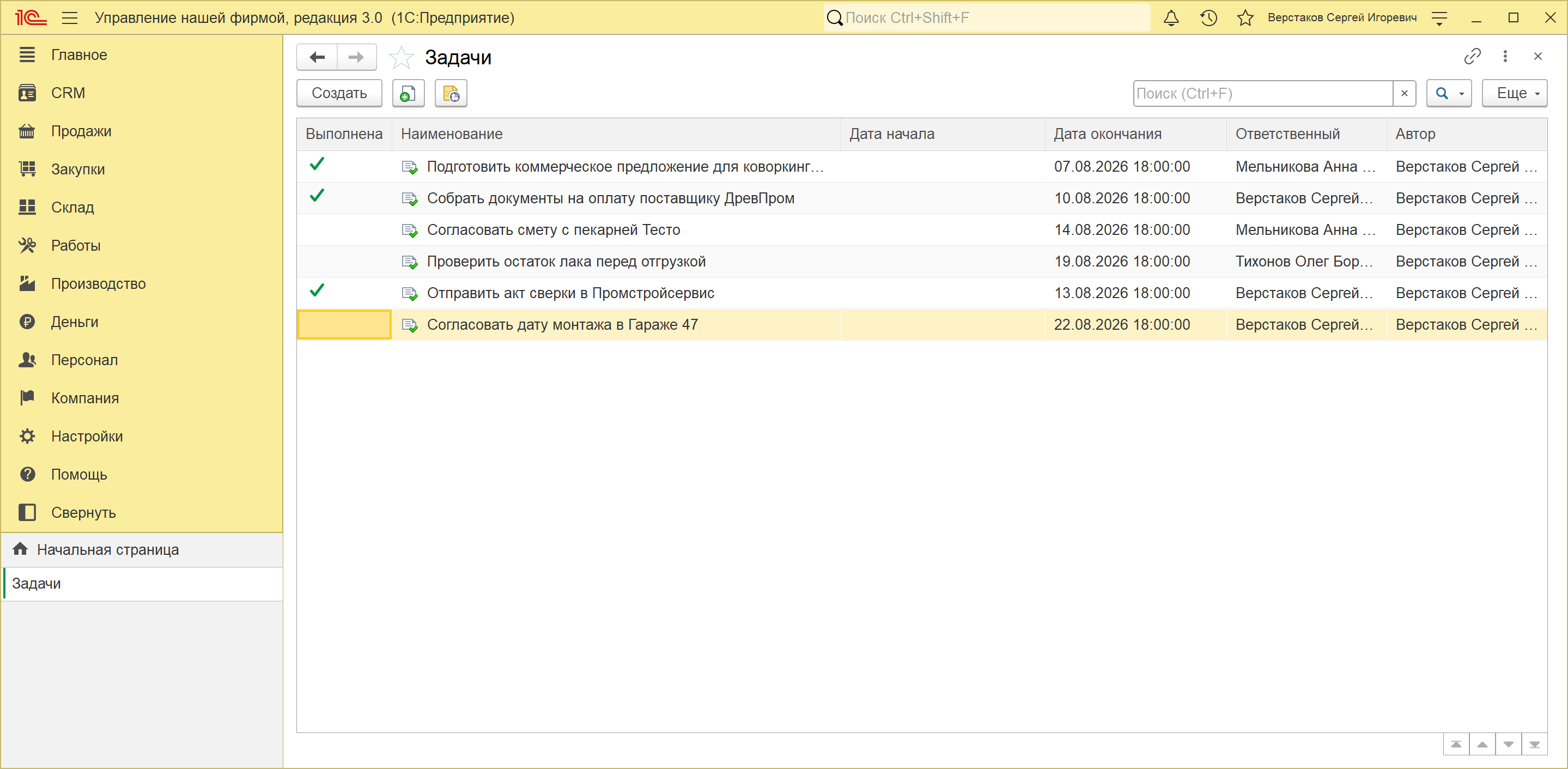Mark Проверить остаток лака as completed

point(344,262)
